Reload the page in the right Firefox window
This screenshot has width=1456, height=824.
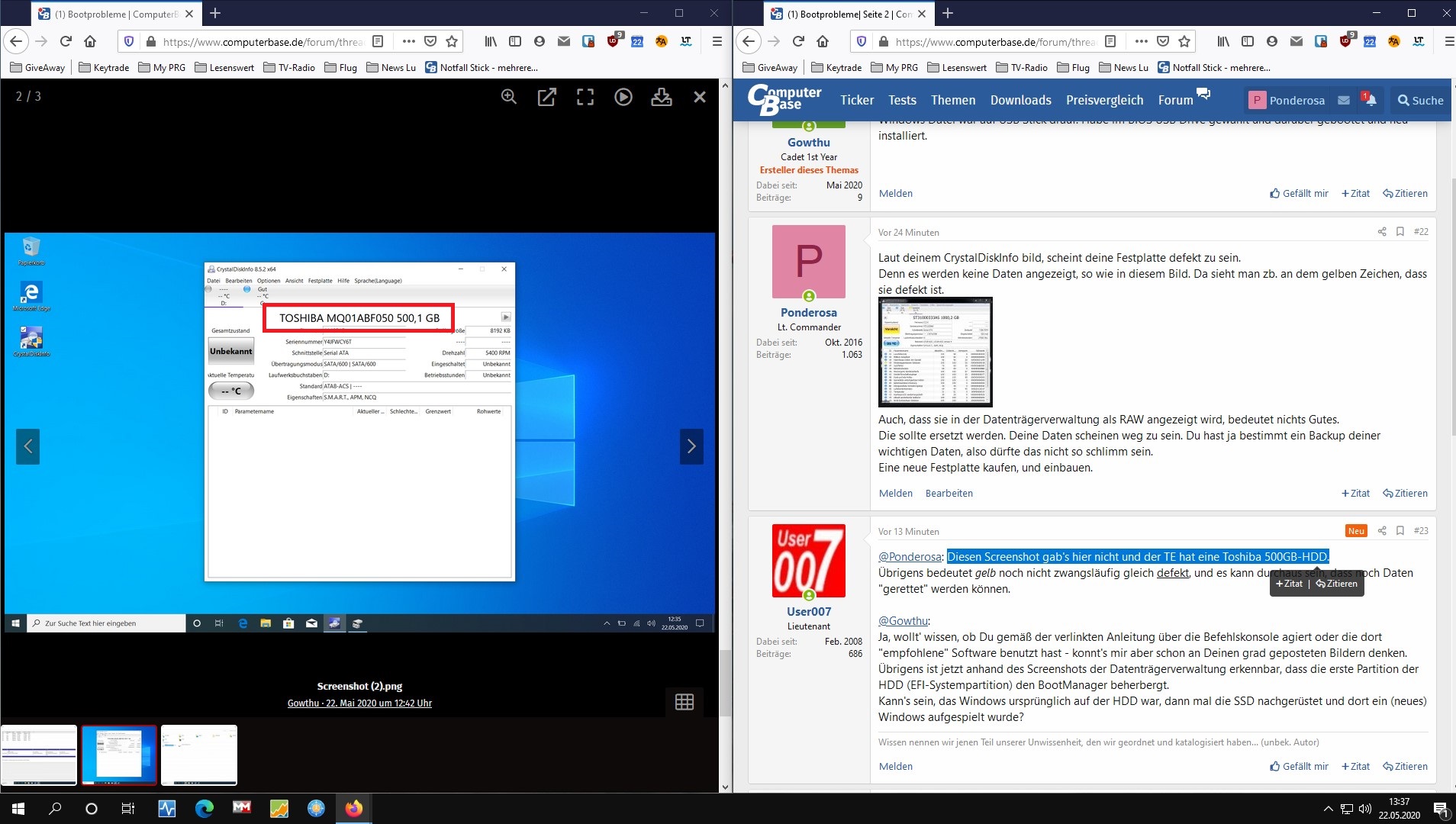[x=798, y=41]
